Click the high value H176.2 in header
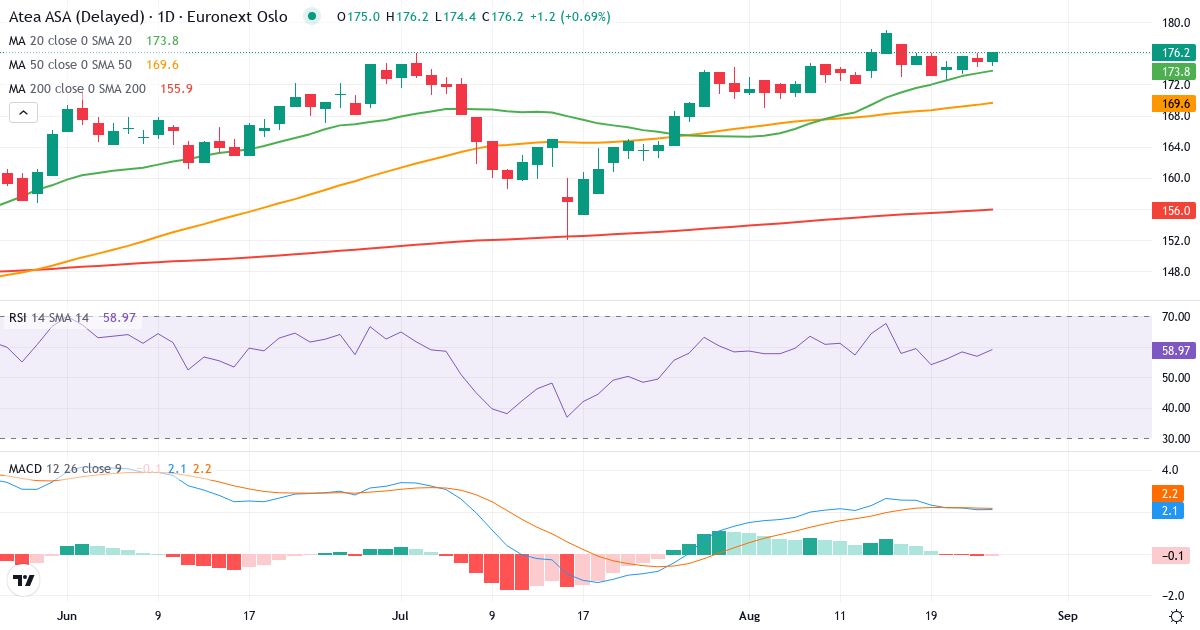Screen dimensions: 1200x630 click(405, 17)
